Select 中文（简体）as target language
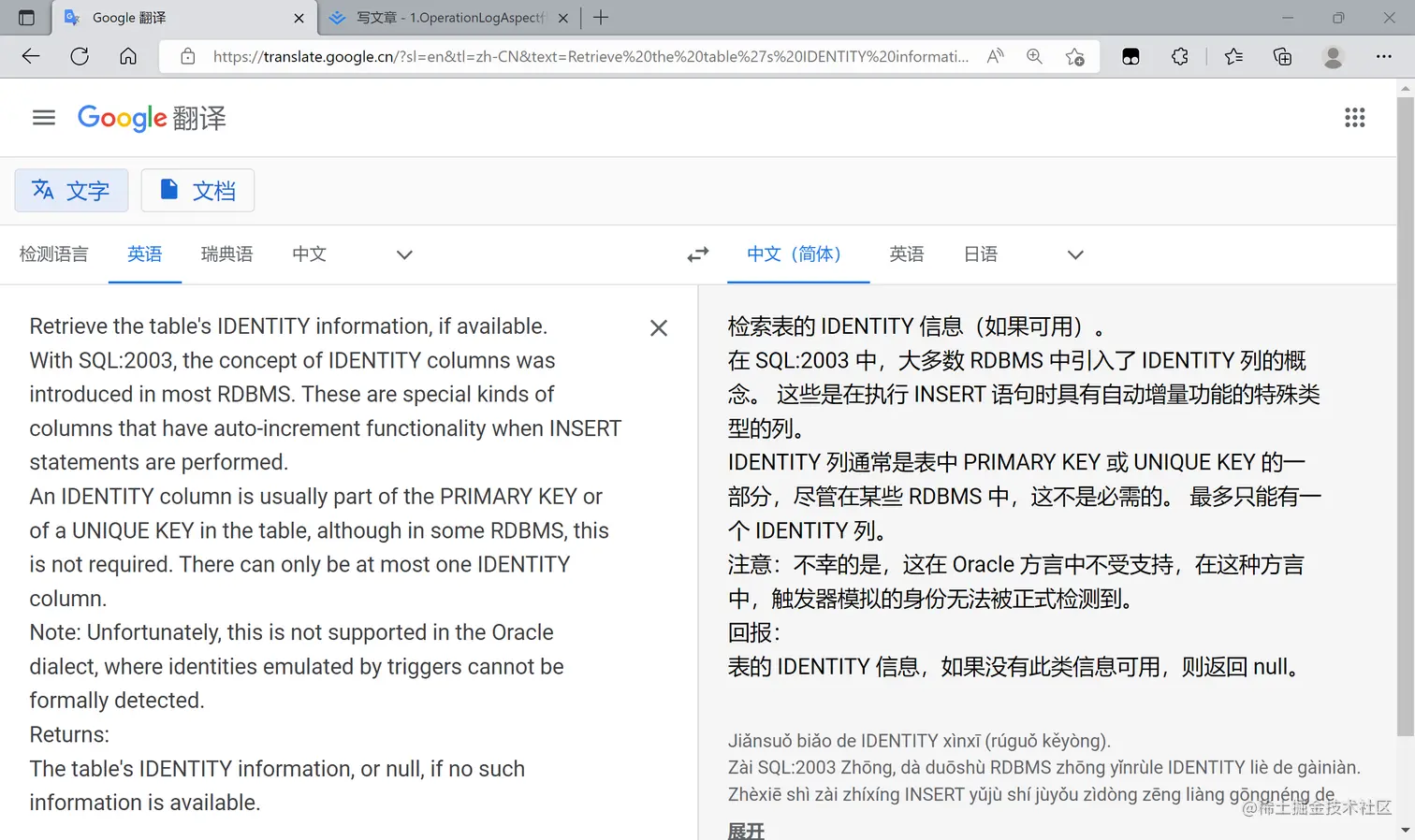 point(798,254)
